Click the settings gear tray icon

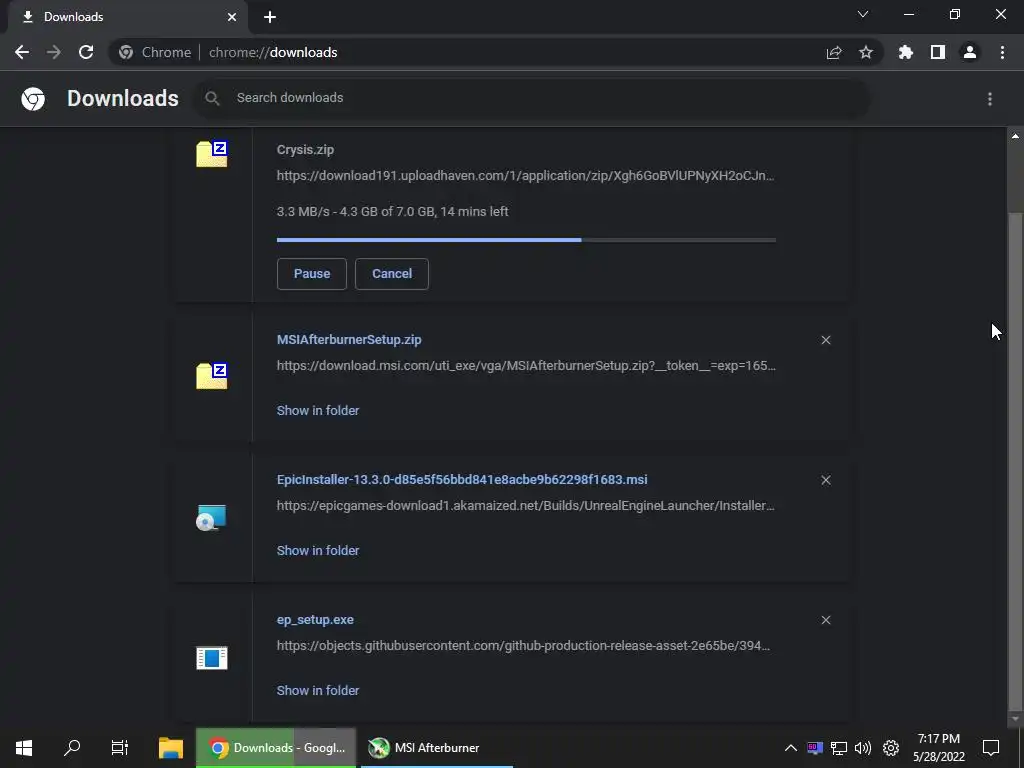[891, 748]
